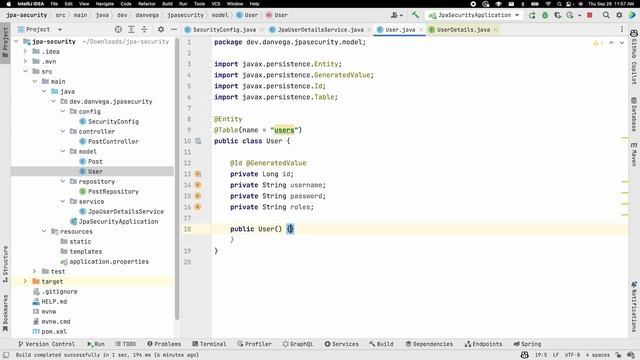Viewport: 640px width, 360px height.
Task: Collapse the resources folder
Action: point(44,231)
